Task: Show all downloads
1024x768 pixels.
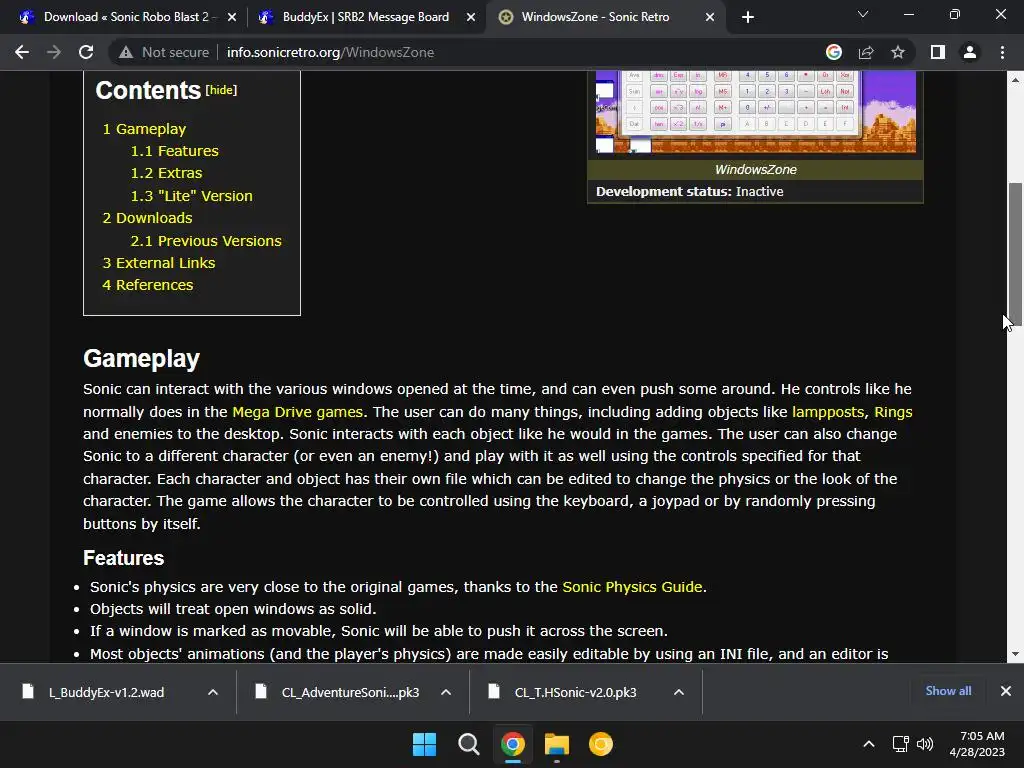Action: pos(948,691)
